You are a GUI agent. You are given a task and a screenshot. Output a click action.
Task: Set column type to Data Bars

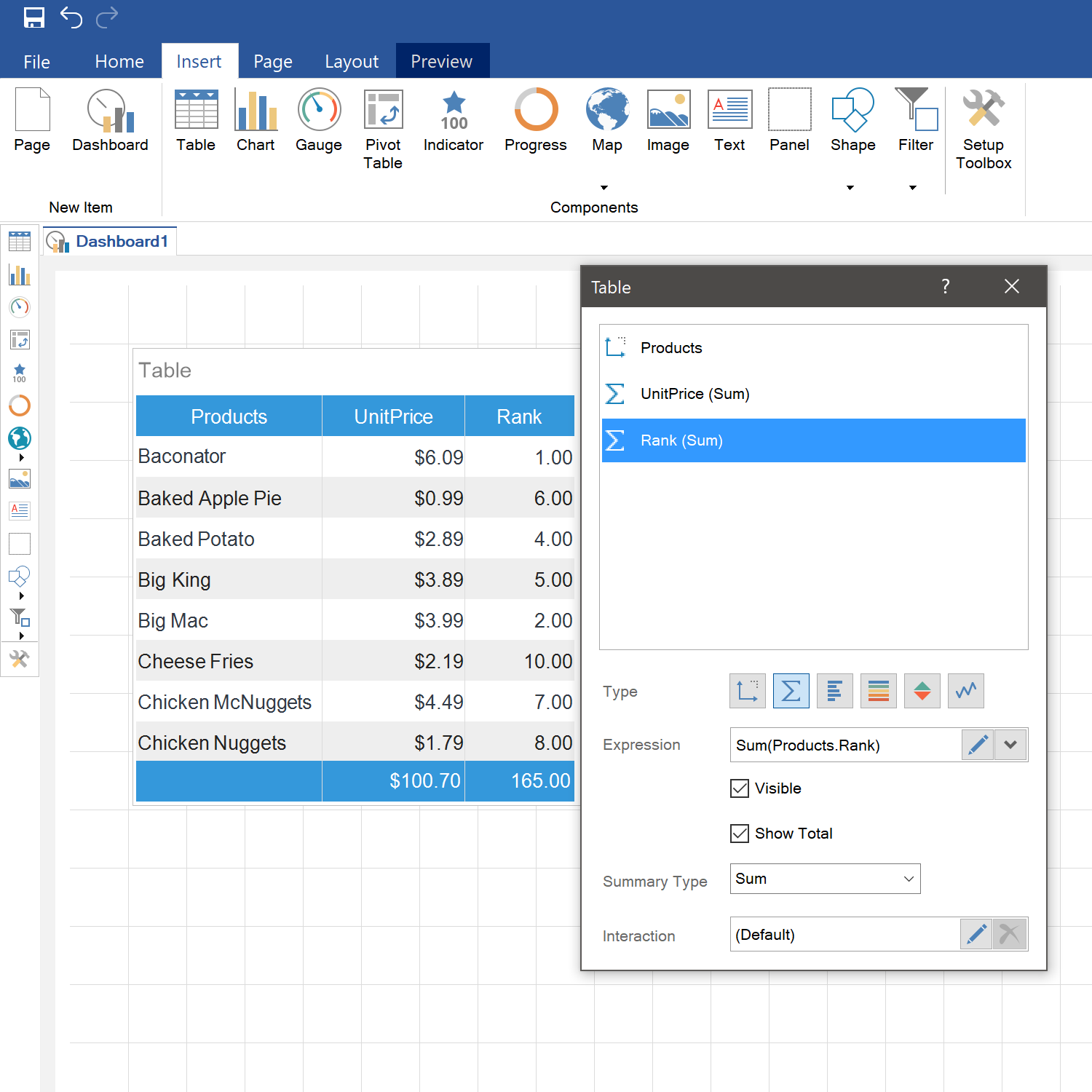(835, 691)
